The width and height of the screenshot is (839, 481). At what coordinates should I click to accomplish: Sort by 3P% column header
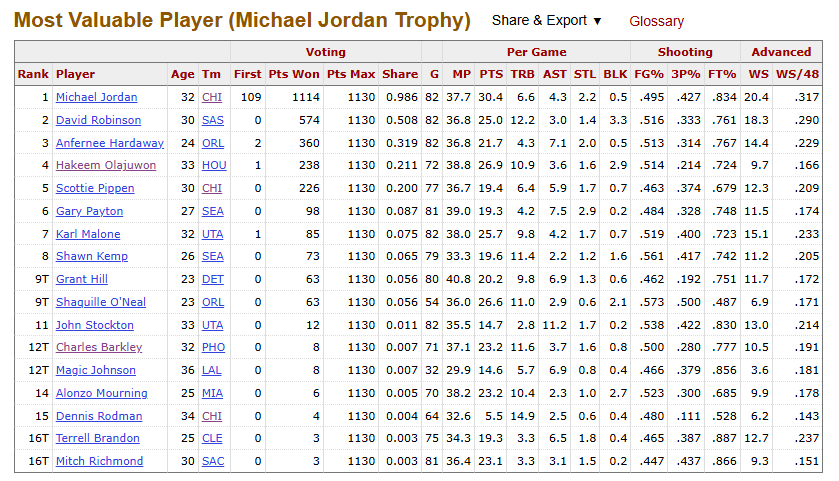[x=686, y=74]
